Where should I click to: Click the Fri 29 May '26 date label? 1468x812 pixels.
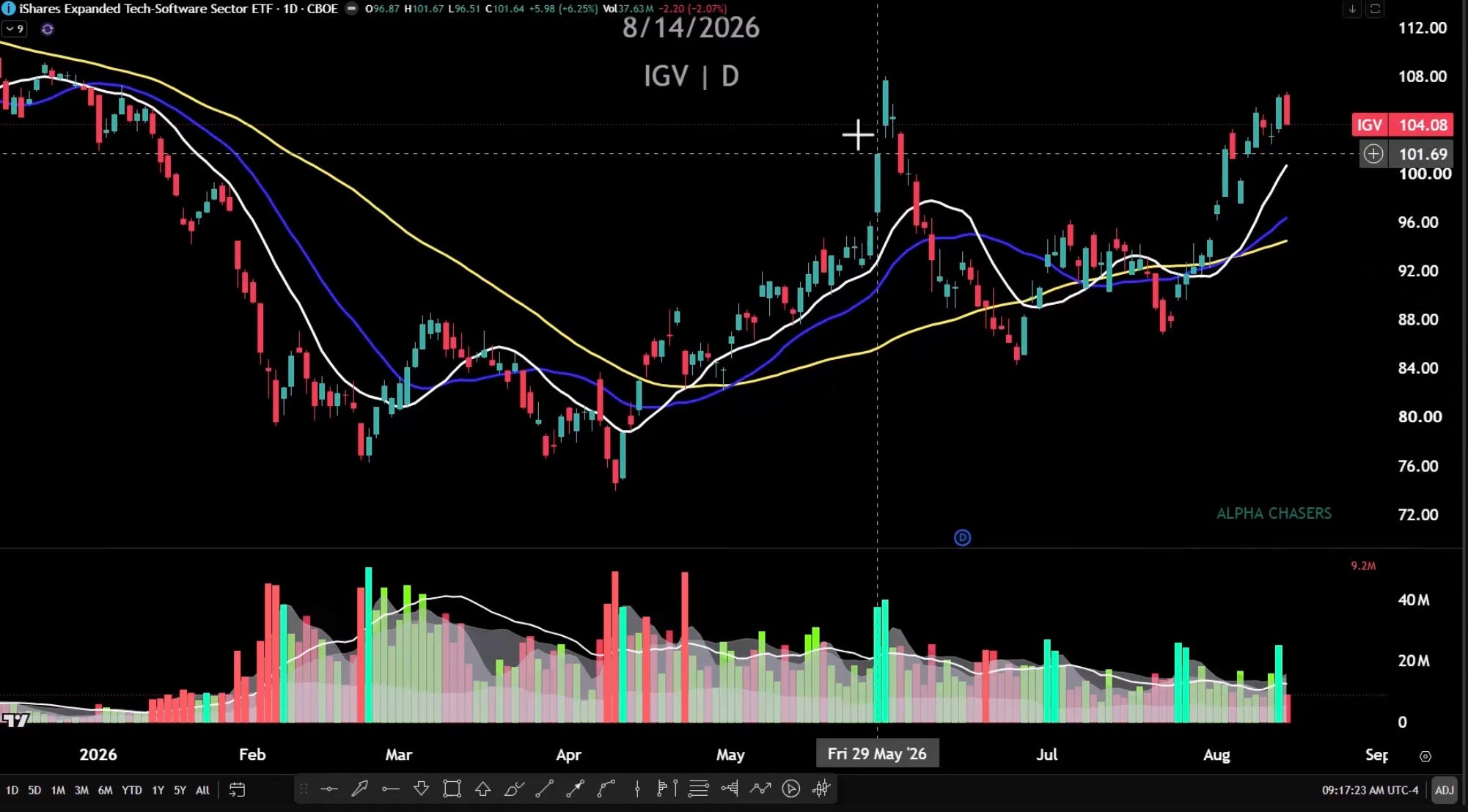(x=877, y=753)
